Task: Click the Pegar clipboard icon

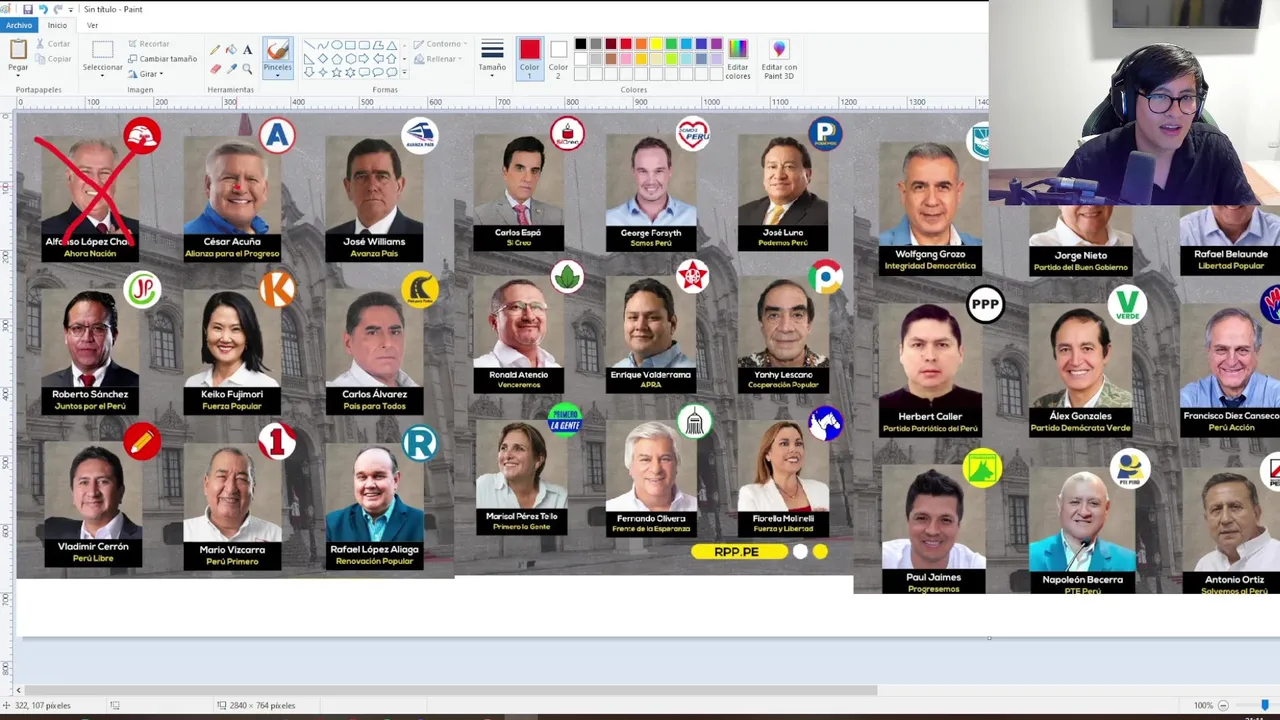Action: (x=18, y=49)
